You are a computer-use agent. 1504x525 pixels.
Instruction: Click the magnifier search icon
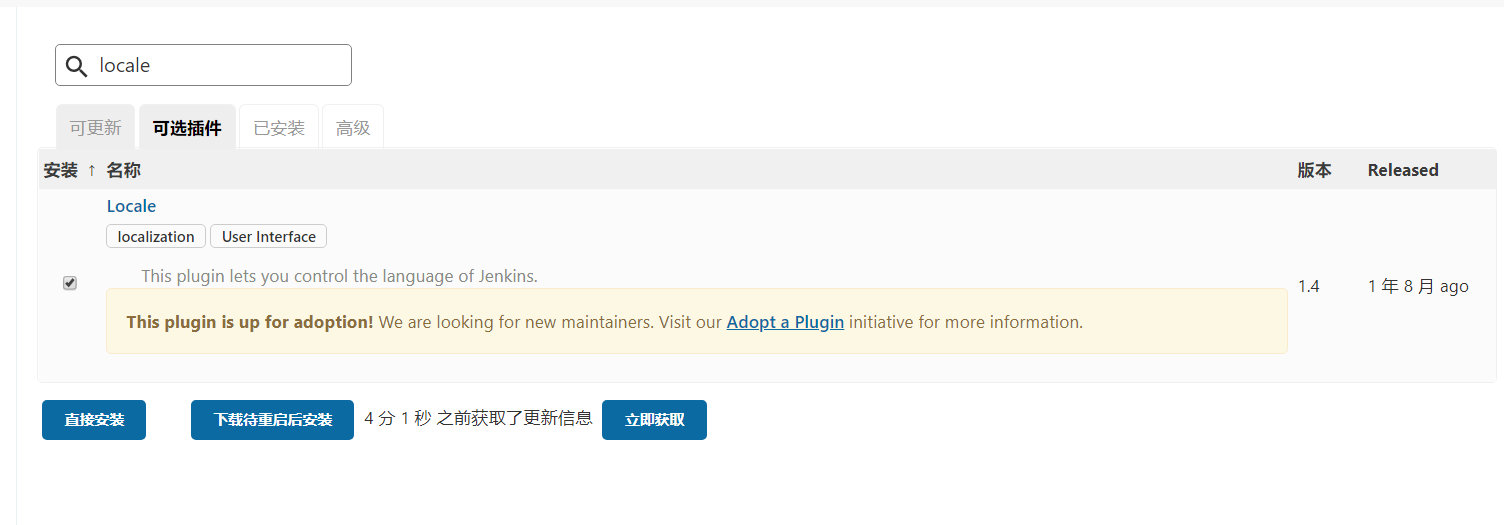point(76,66)
